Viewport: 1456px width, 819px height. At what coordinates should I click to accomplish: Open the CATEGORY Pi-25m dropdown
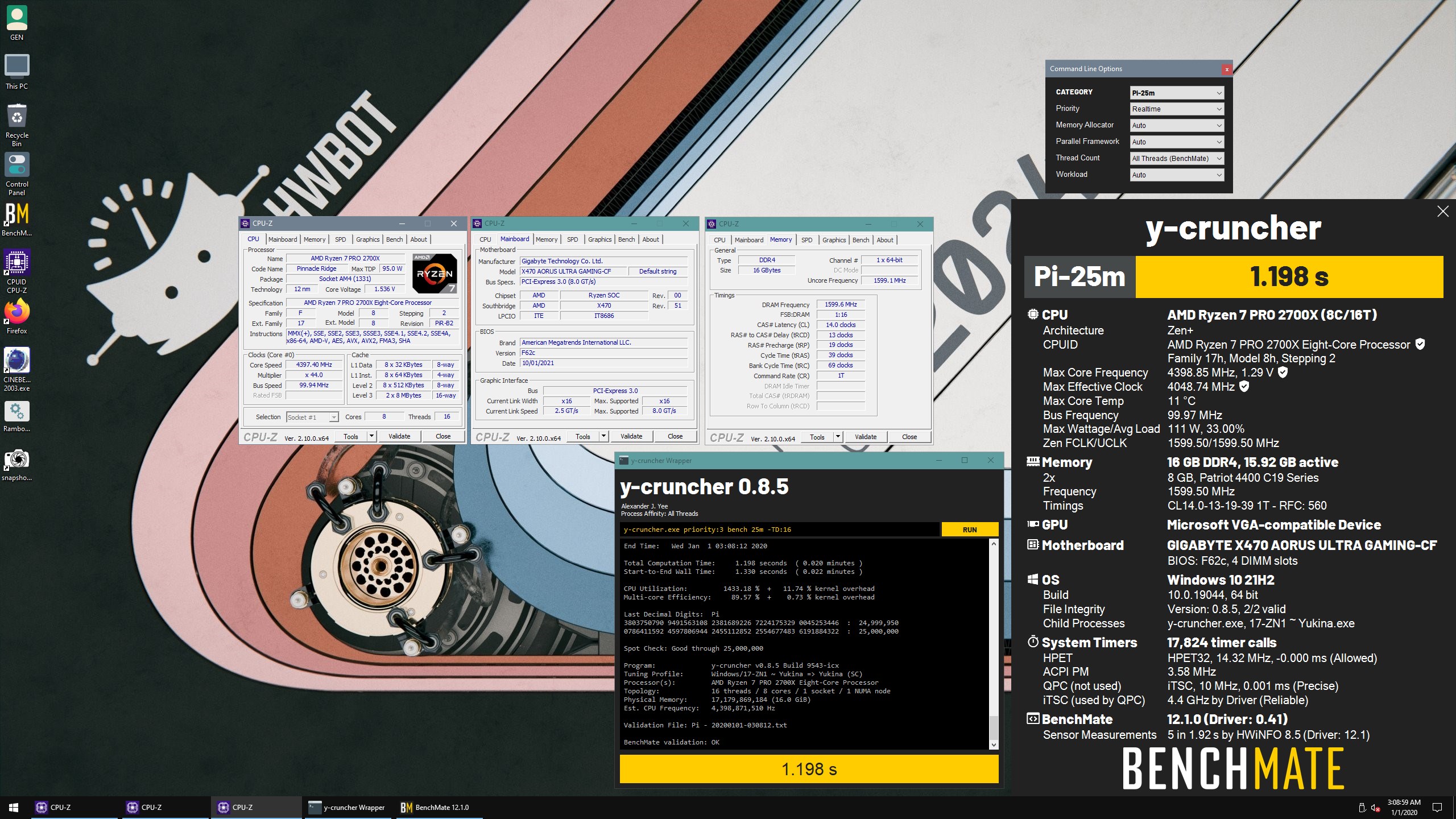[x=1176, y=93]
